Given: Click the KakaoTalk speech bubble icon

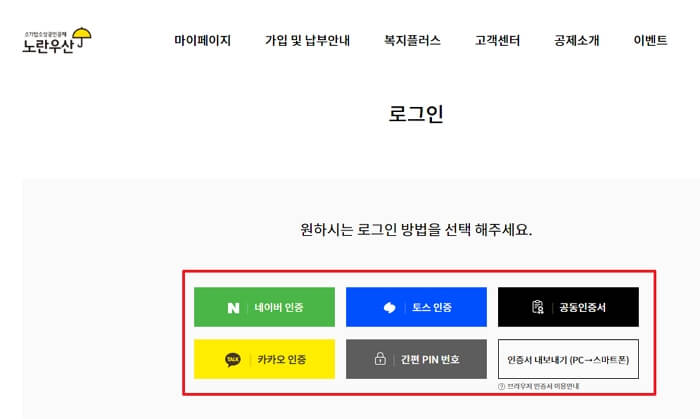Looking at the screenshot, I should 233,360.
